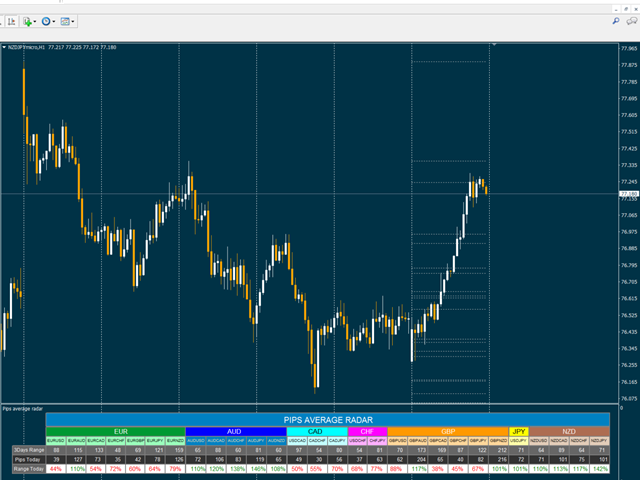Click the USDCAD pair label

point(297,441)
